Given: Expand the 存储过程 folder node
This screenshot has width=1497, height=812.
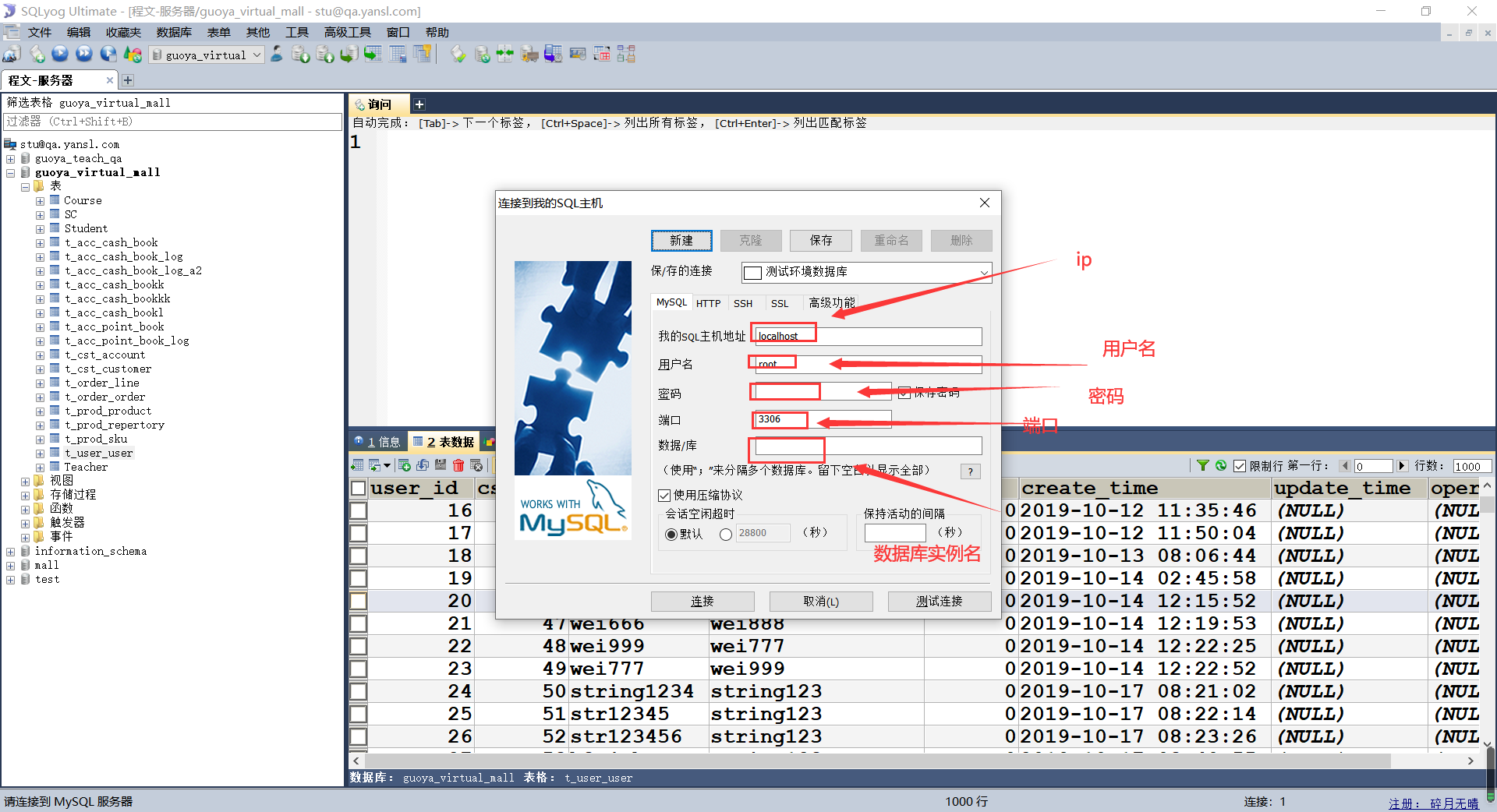Looking at the screenshot, I should pyautogui.click(x=25, y=496).
